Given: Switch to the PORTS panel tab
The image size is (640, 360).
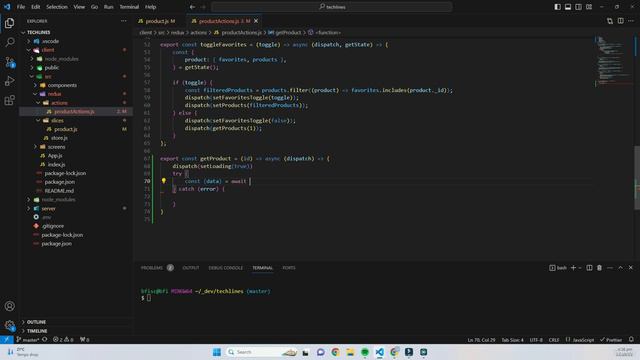Looking at the screenshot, I should coord(289,268).
